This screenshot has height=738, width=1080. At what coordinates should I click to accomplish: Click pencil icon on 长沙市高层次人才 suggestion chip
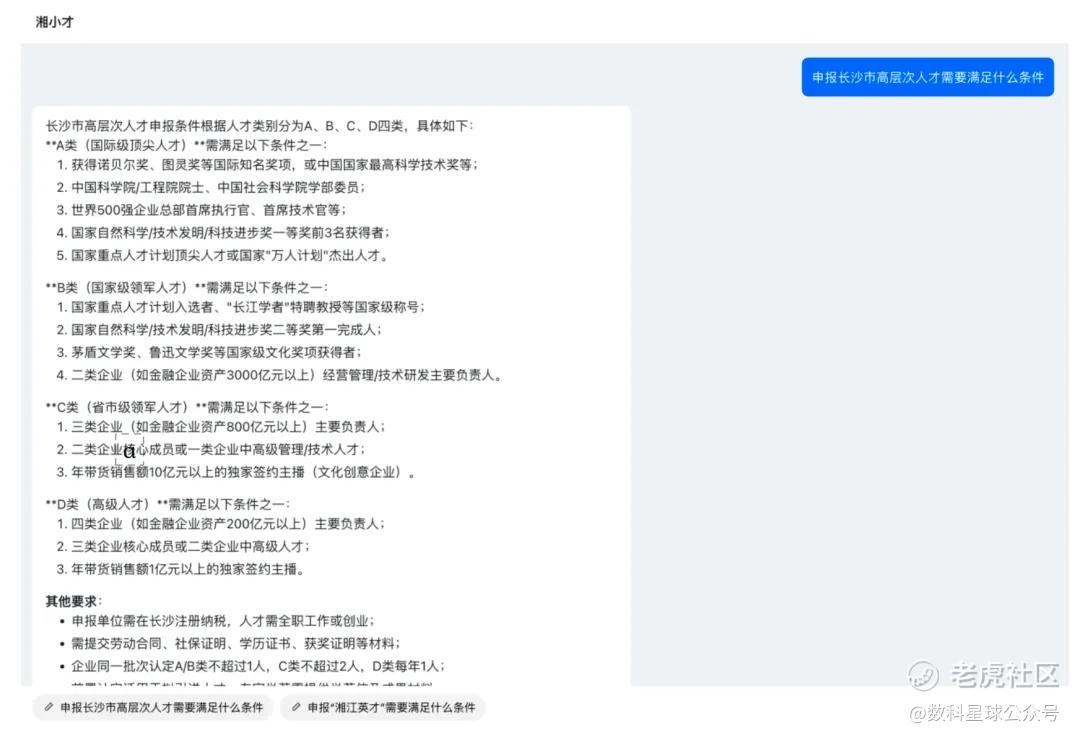pos(49,707)
